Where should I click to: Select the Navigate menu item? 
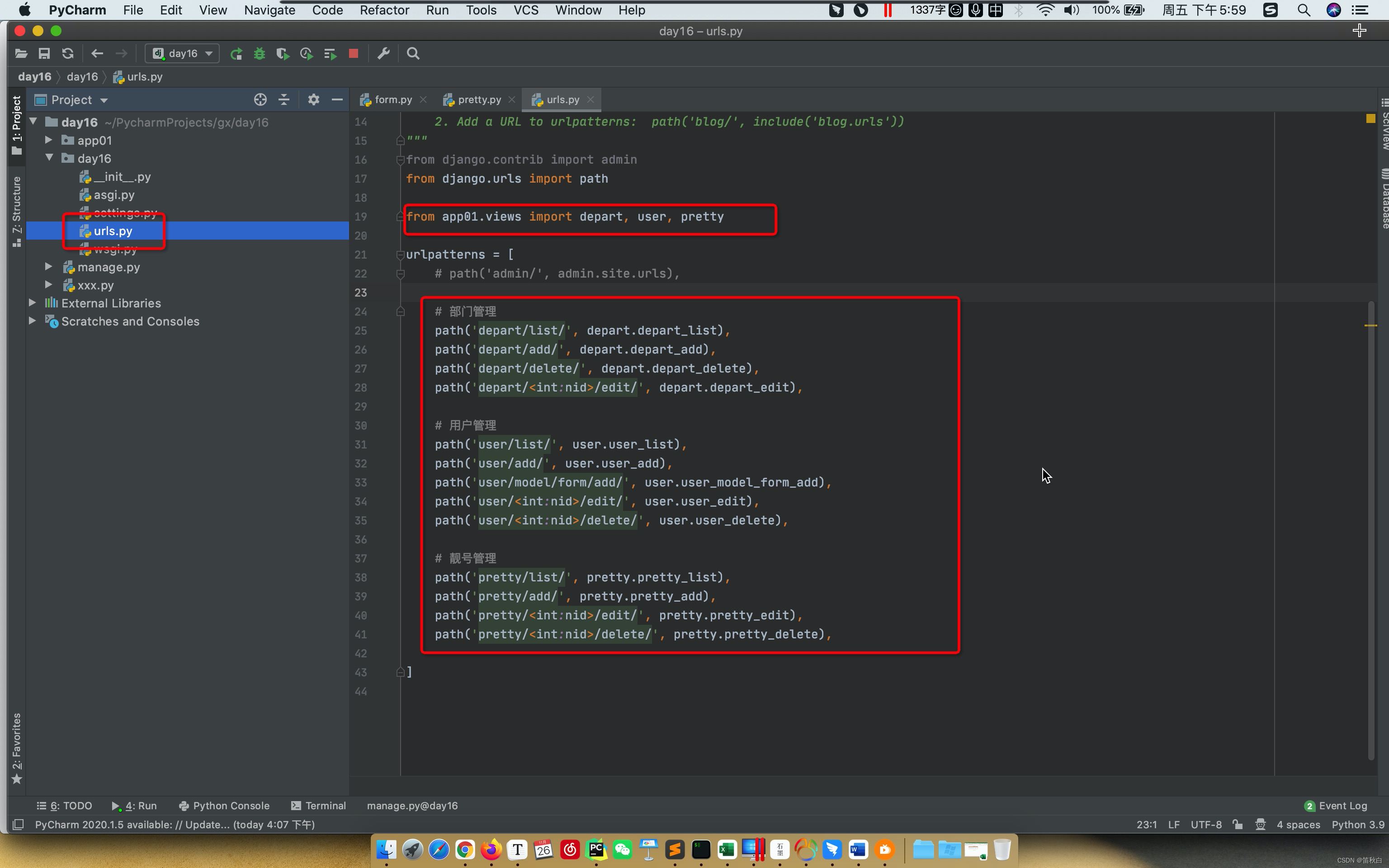coord(269,10)
